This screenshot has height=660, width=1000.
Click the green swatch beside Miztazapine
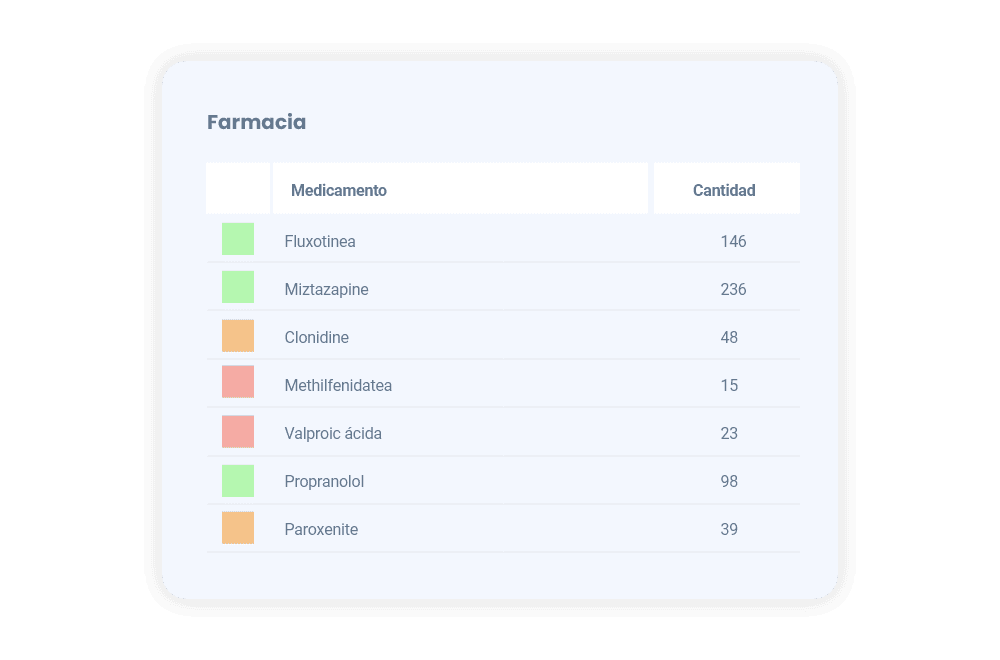tap(238, 288)
